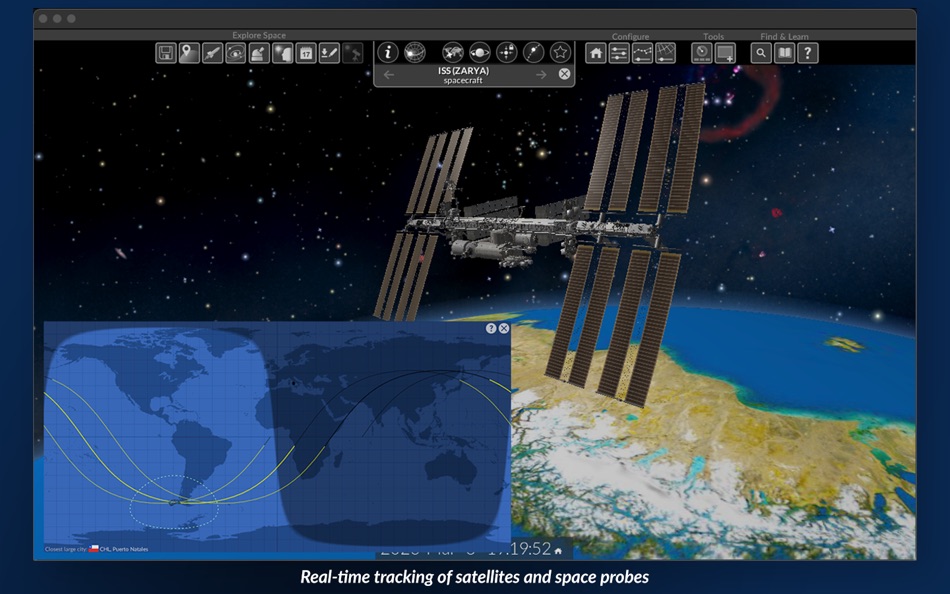Click the download and pencil icon
This screenshot has height=594, width=950.
coord(329,53)
